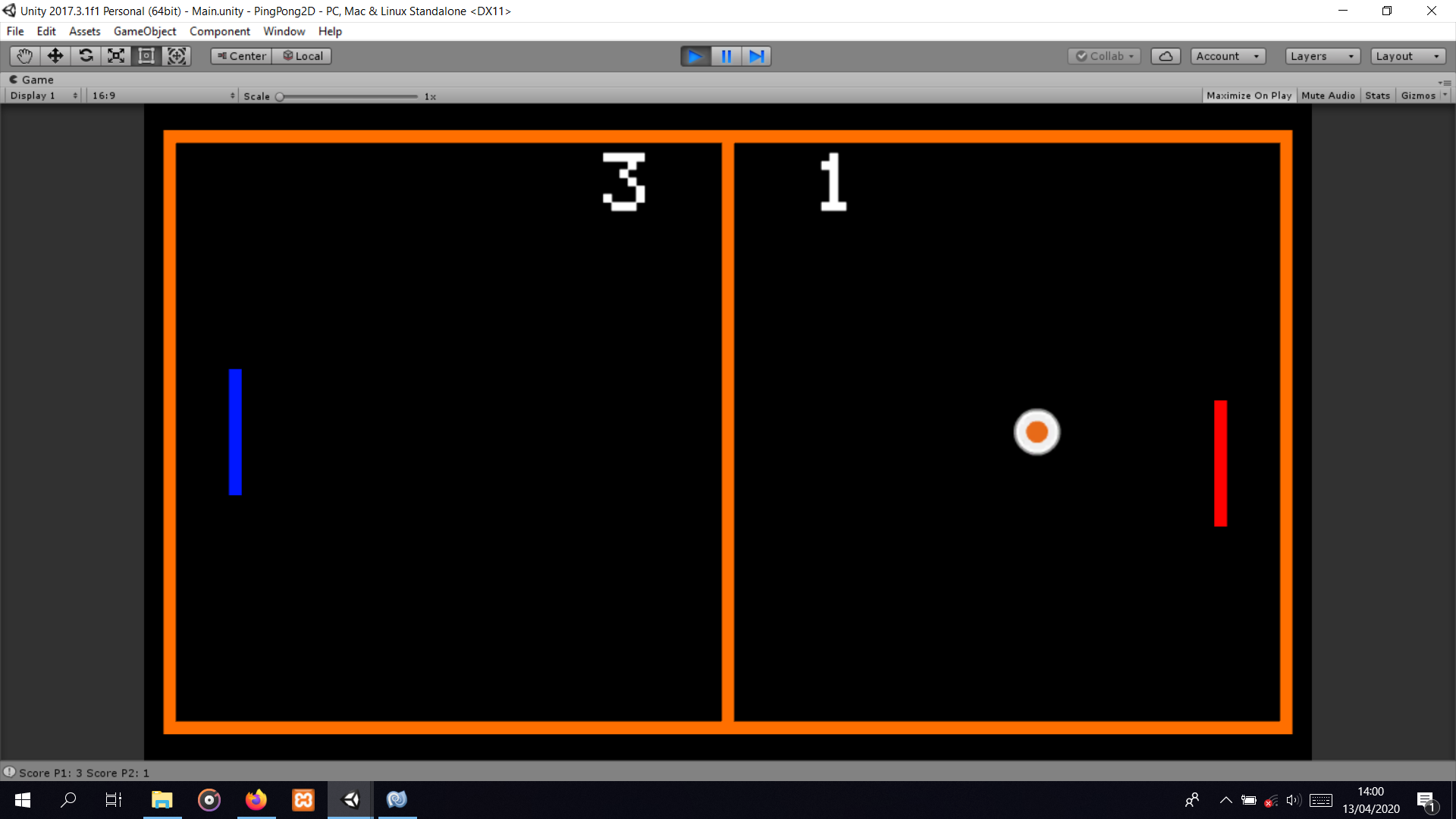Stop Play mode with the Play button
The height and width of the screenshot is (819, 1456).
point(695,55)
